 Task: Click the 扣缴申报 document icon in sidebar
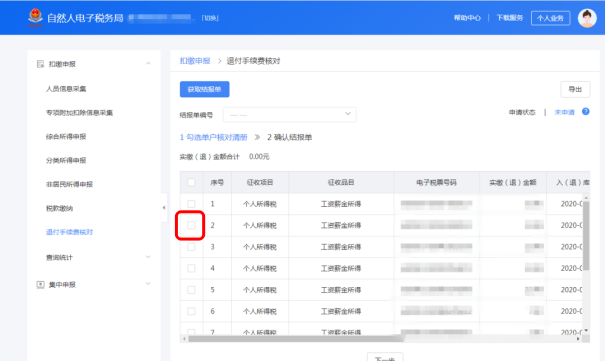(x=40, y=64)
